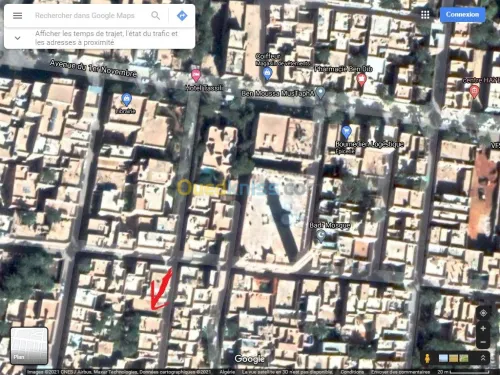This screenshot has height=375, width=500.
Task: Click the Connexion sign-in button
Action: [462, 15]
